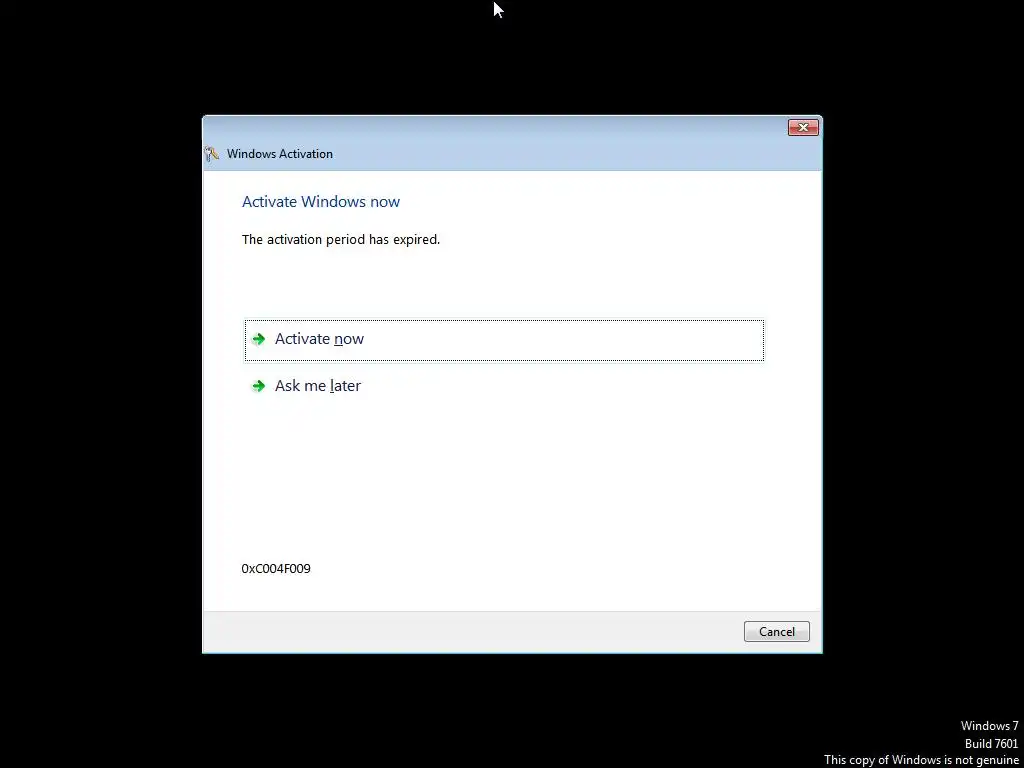Click the Windows Activation title text
Image resolution: width=1024 pixels, height=768 pixels.
(280, 154)
